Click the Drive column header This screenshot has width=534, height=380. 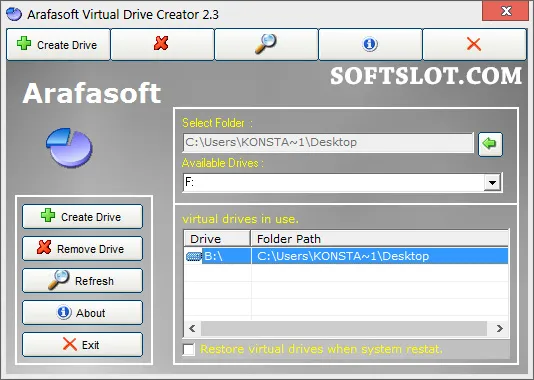217,239
